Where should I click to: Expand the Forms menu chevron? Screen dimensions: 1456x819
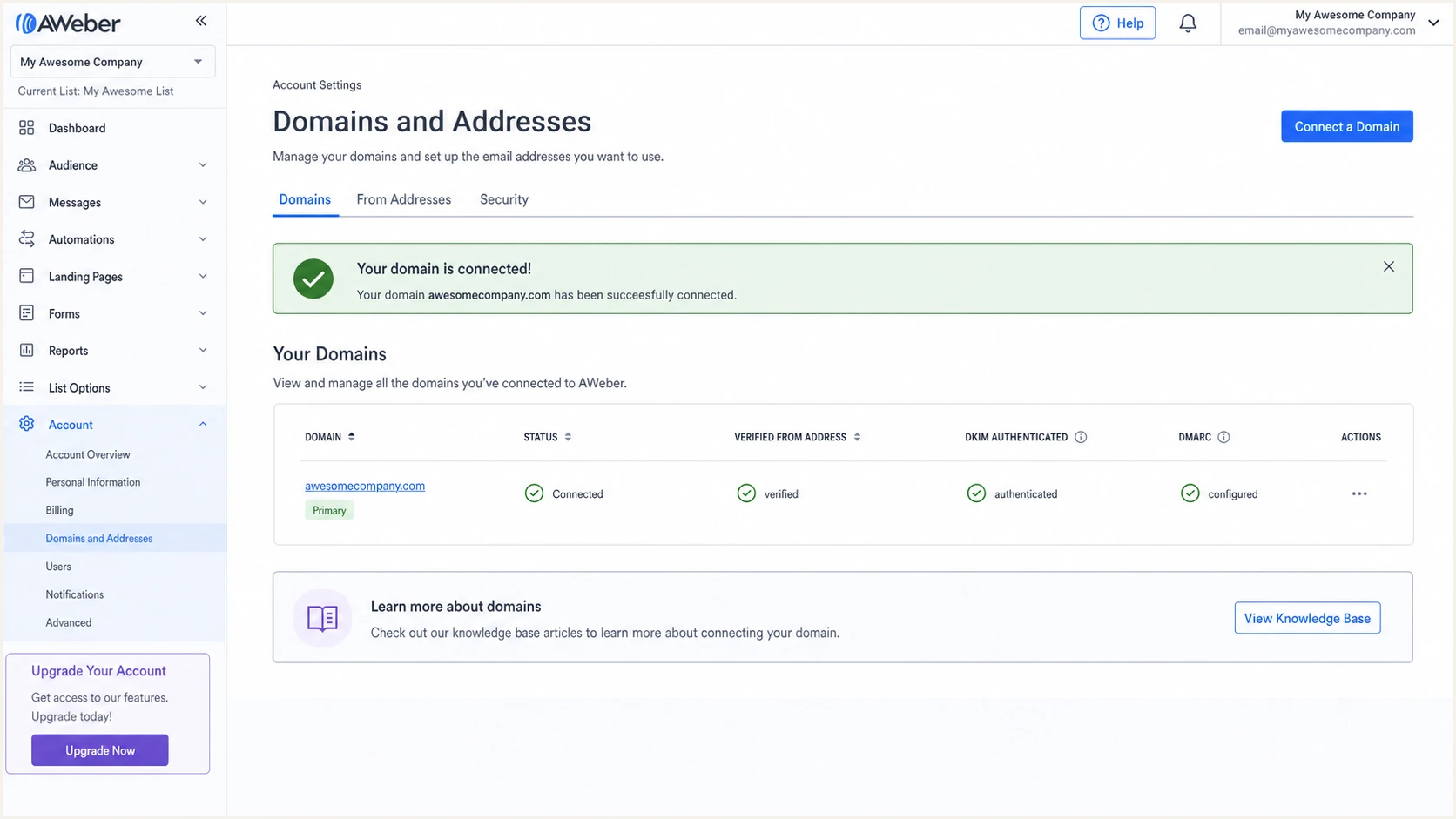(x=203, y=313)
